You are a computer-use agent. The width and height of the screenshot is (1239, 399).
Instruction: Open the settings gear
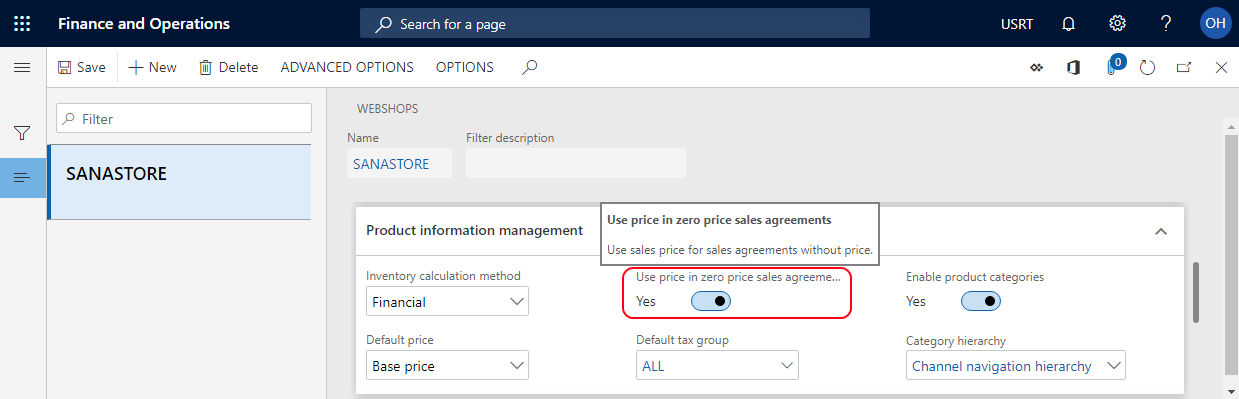(1118, 23)
